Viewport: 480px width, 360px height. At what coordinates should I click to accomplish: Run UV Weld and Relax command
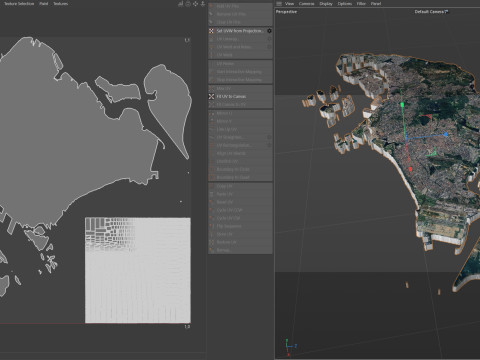pyautogui.click(x=240, y=47)
